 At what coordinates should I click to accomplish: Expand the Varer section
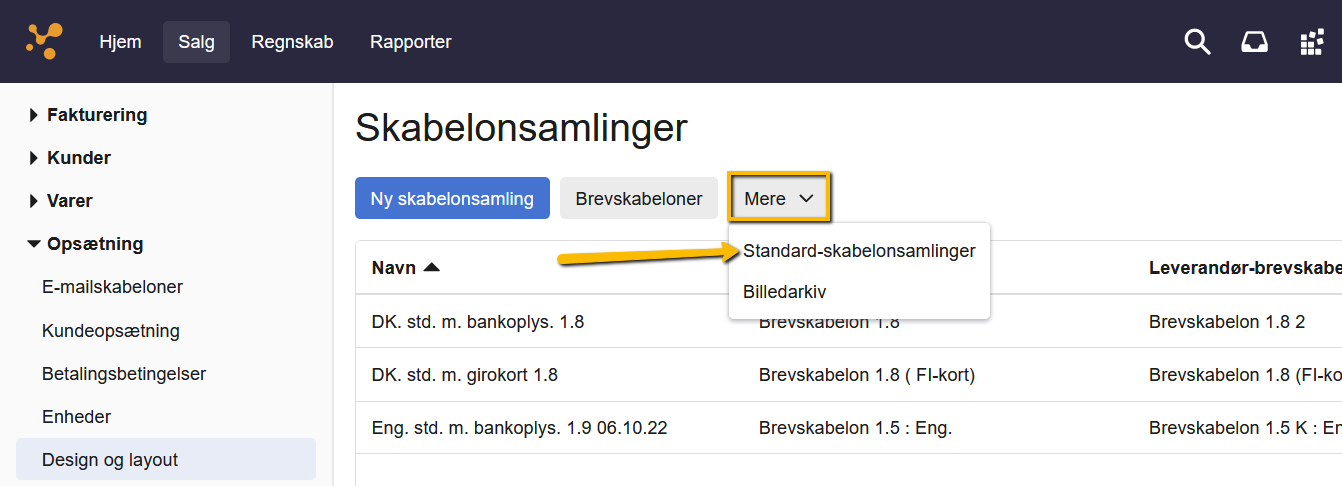pyautogui.click(x=61, y=201)
